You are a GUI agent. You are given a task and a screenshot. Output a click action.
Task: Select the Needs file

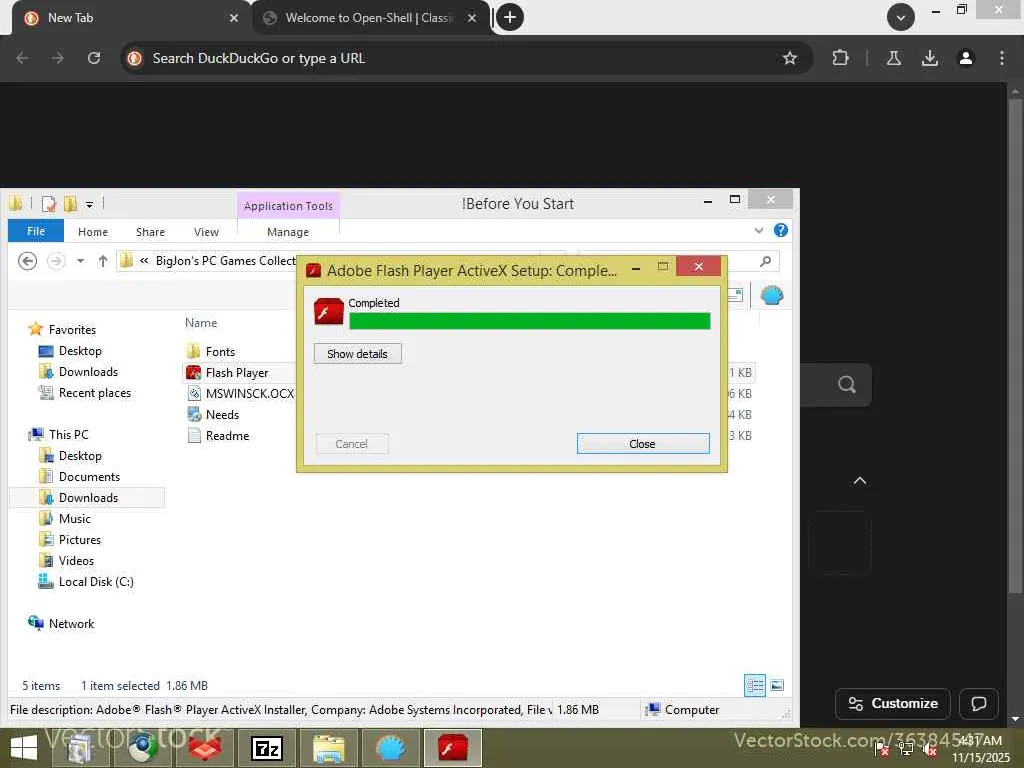click(x=222, y=414)
